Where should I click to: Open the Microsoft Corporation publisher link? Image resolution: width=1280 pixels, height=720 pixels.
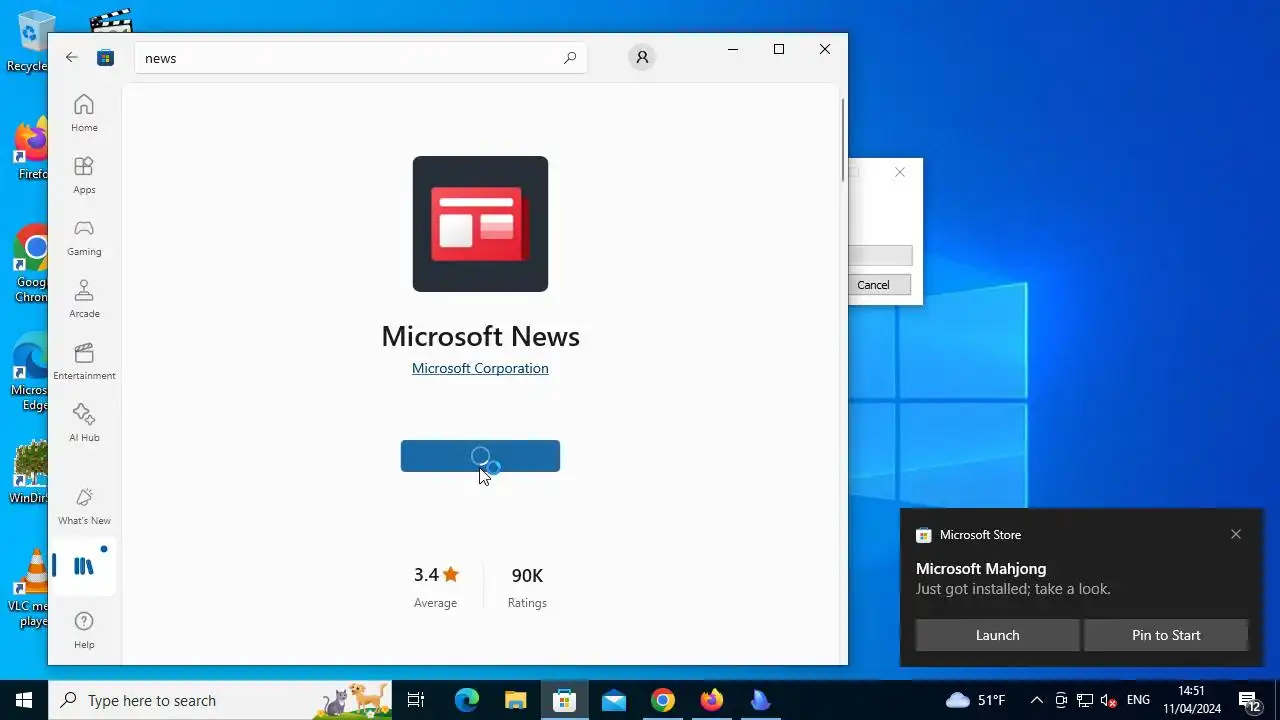pos(480,368)
